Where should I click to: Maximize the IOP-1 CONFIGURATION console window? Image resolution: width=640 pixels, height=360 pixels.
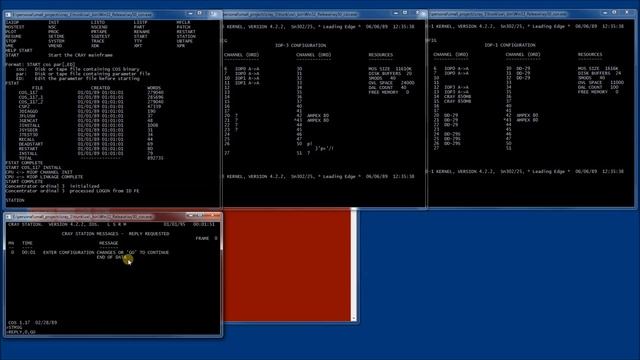click(614, 13)
